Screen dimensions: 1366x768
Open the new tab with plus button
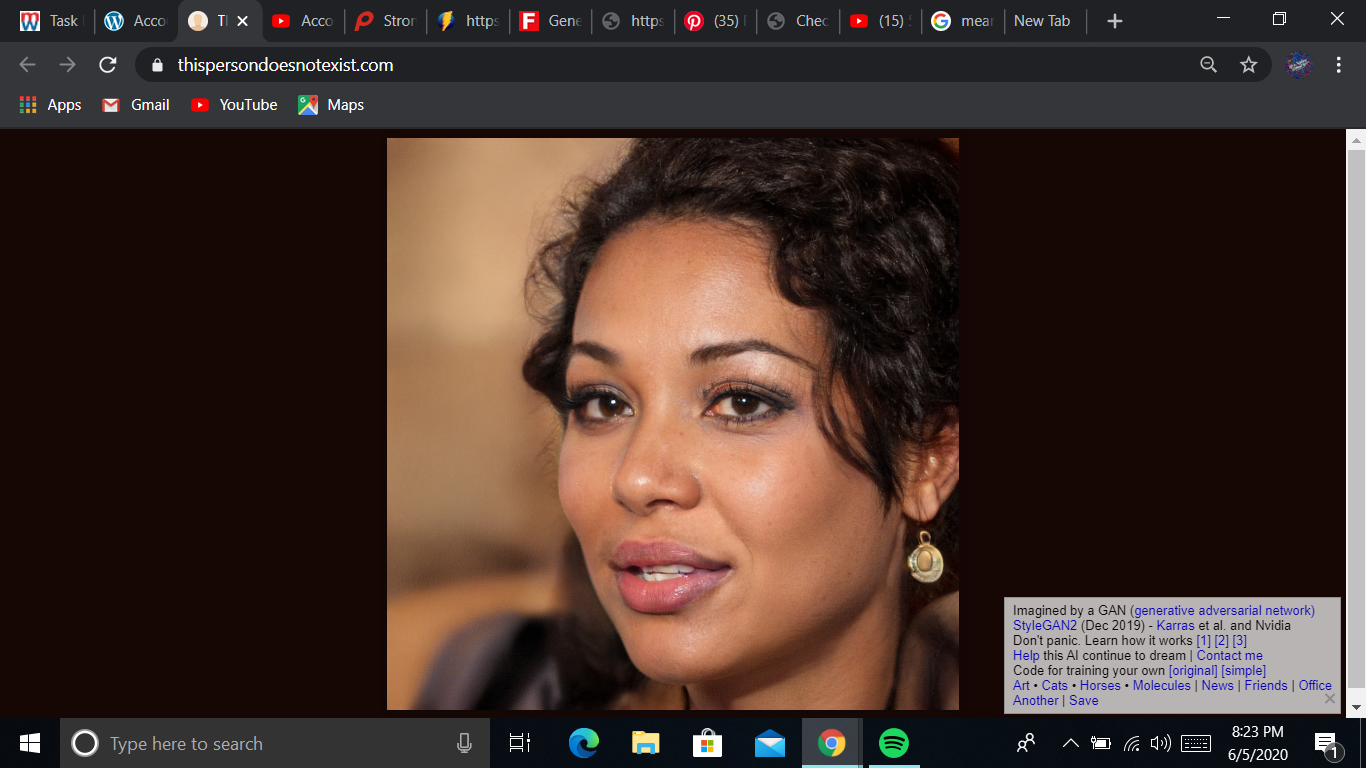[1115, 21]
